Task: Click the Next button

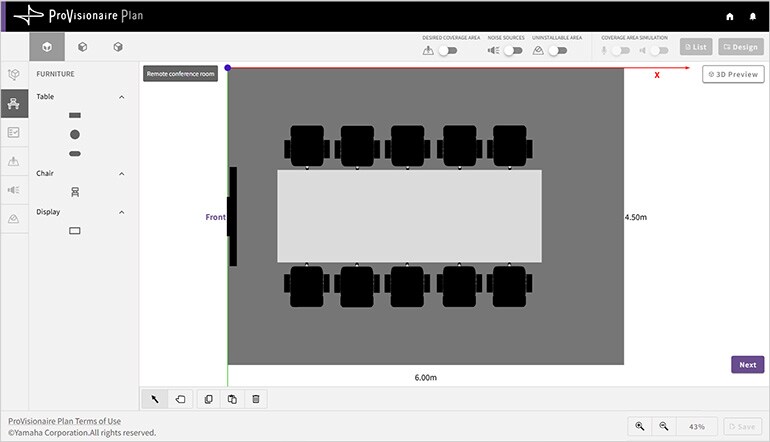Action: tap(747, 365)
